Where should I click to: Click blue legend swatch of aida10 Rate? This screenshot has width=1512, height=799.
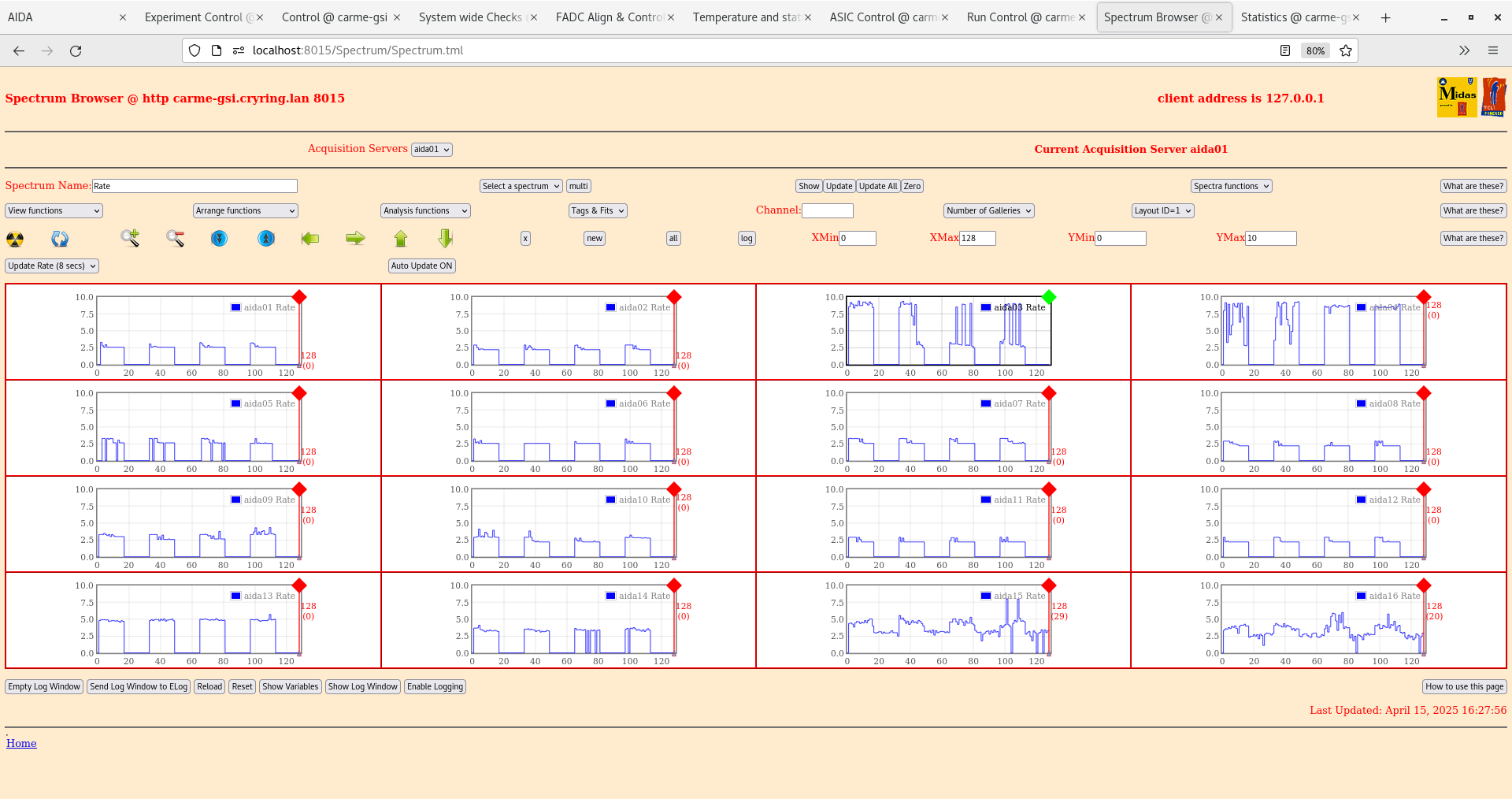610,500
